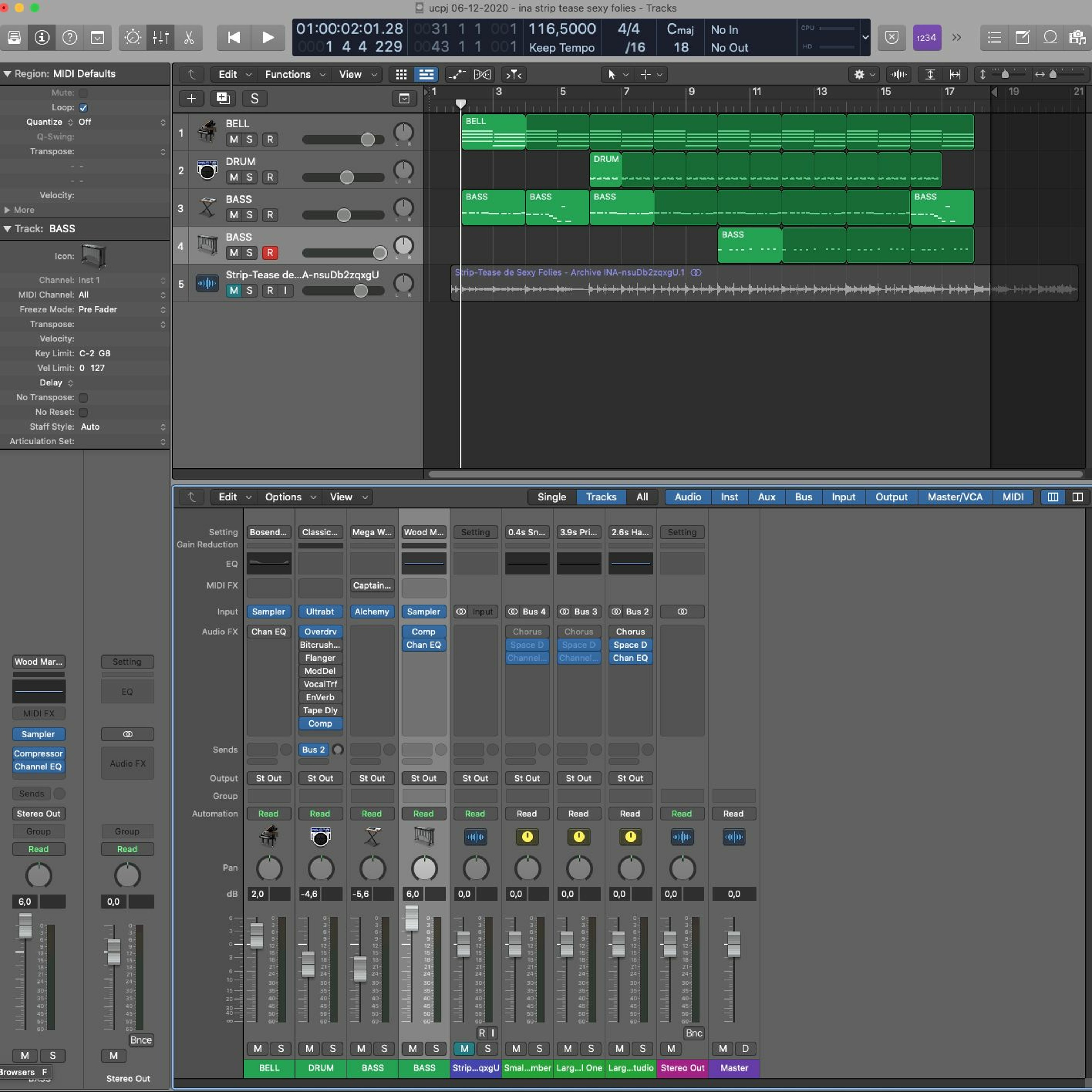Open the Loop Browser icon
Viewport: 1092px width, 1092px height.
pos(1050,37)
